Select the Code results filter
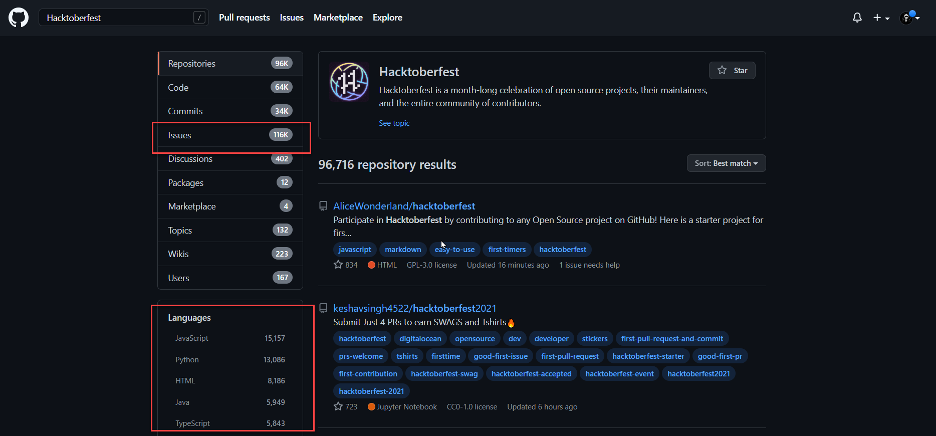The width and height of the screenshot is (936, 436). pos(230,87)
